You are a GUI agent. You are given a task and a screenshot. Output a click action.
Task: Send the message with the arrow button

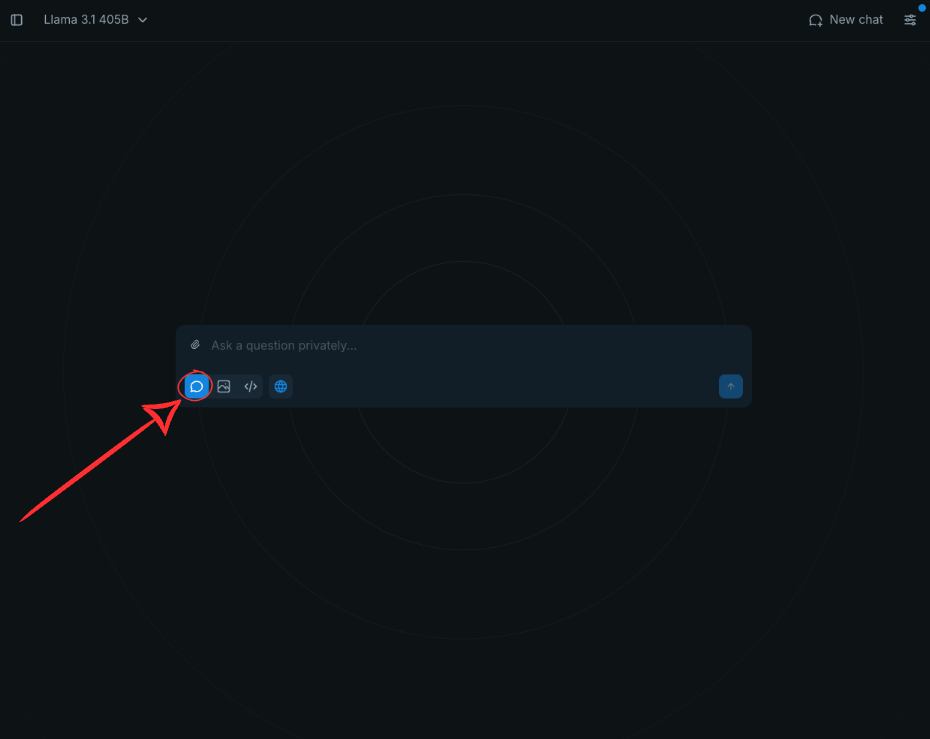click(730, 387)
